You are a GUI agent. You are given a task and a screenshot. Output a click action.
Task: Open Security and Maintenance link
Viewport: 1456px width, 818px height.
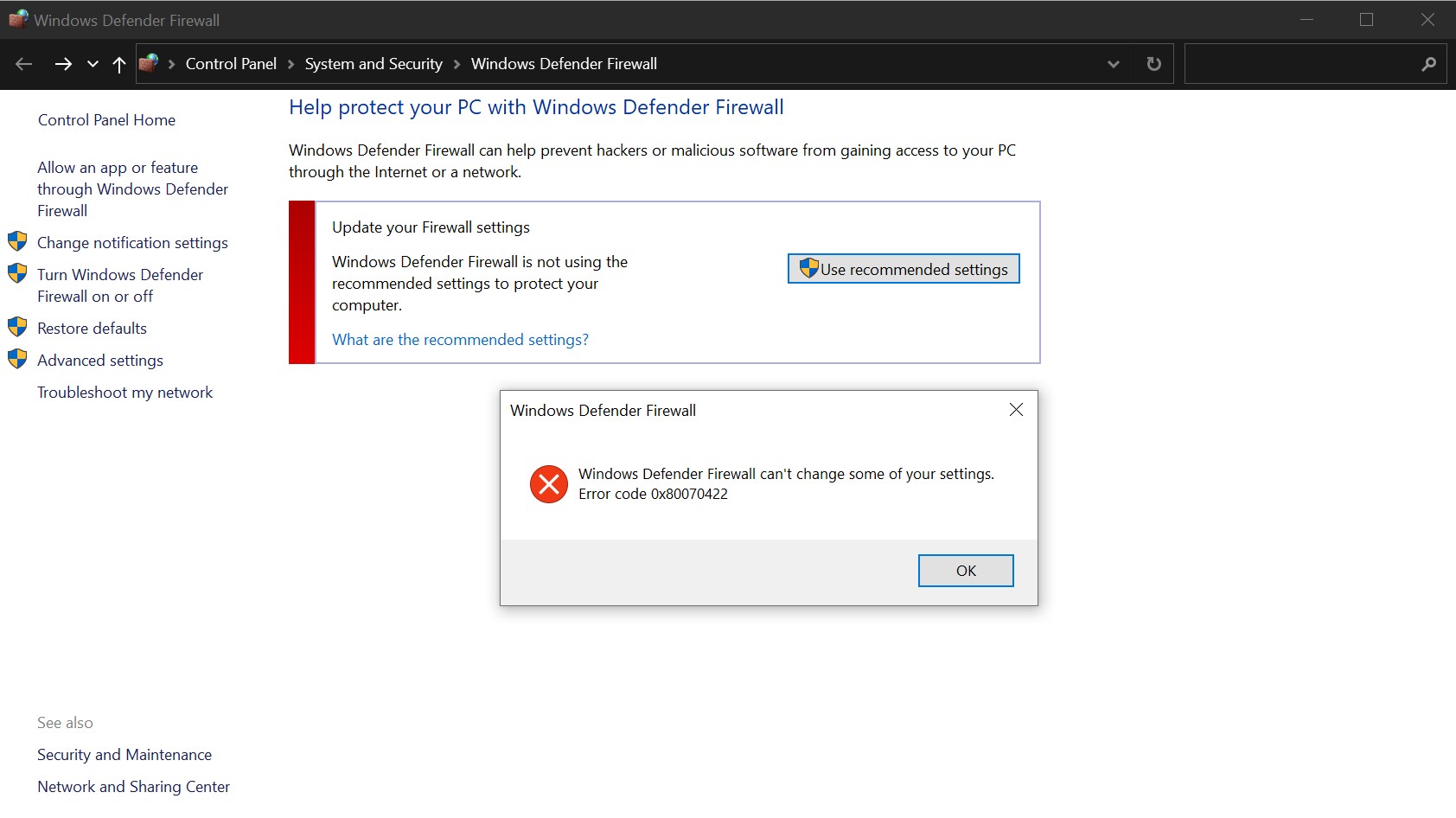point(125,755)
